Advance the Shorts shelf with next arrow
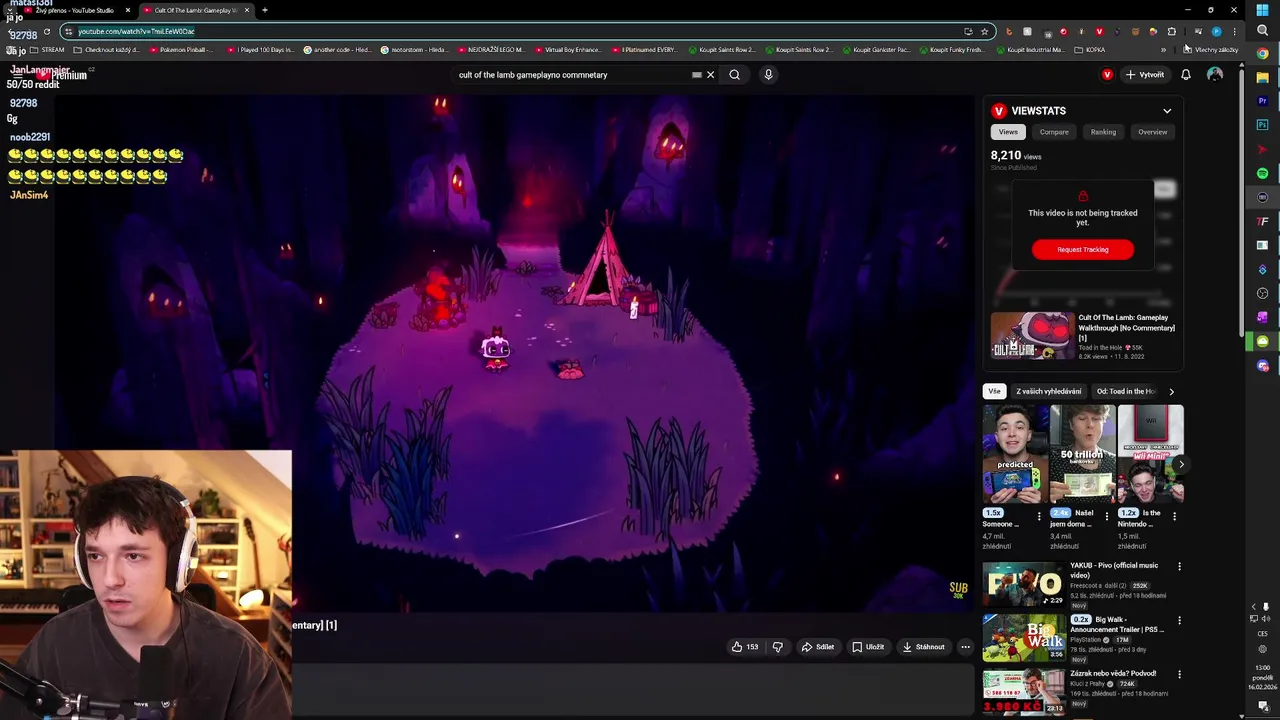 (1181, 464)
